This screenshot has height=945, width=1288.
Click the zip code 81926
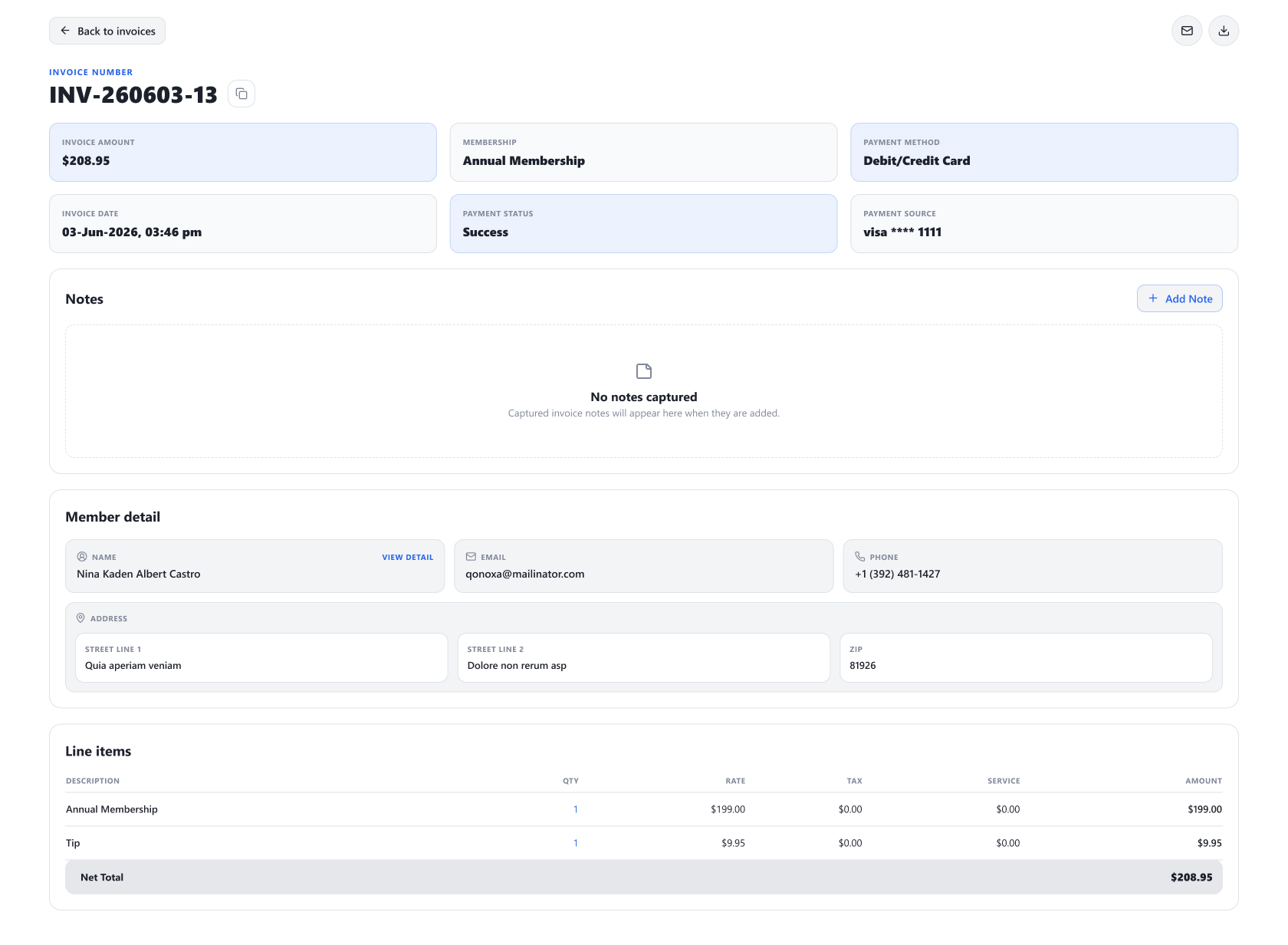click(x=863, y=665)
